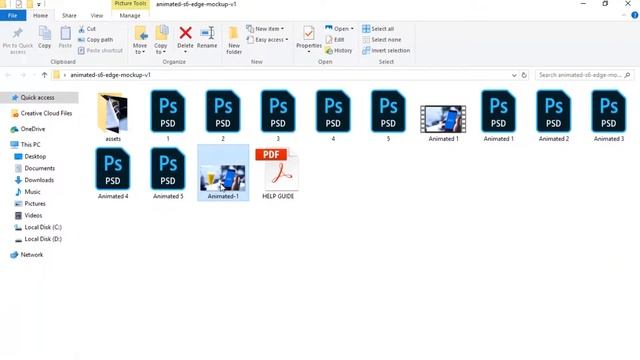Viewport: 640px width, 360px height.
Task: Switch to the Home ribbon tab
Action: point(40,16)
